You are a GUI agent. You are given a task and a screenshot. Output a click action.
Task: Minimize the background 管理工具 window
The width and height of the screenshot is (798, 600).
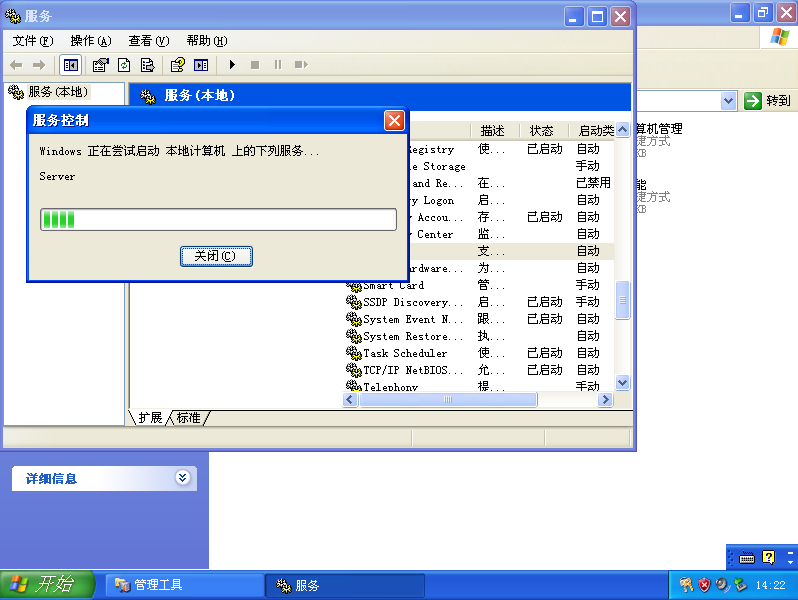740,13
